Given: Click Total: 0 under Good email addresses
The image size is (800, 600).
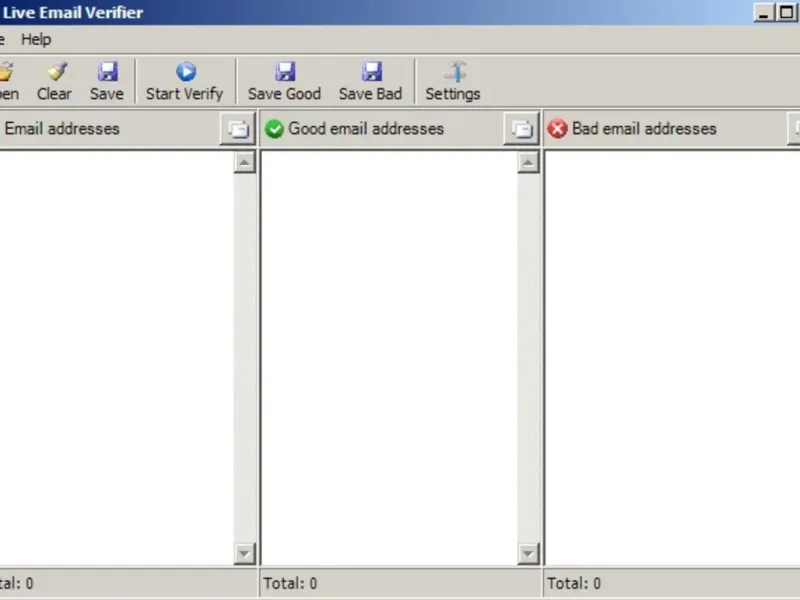Looking at the screenshot, I should (290, 583).
